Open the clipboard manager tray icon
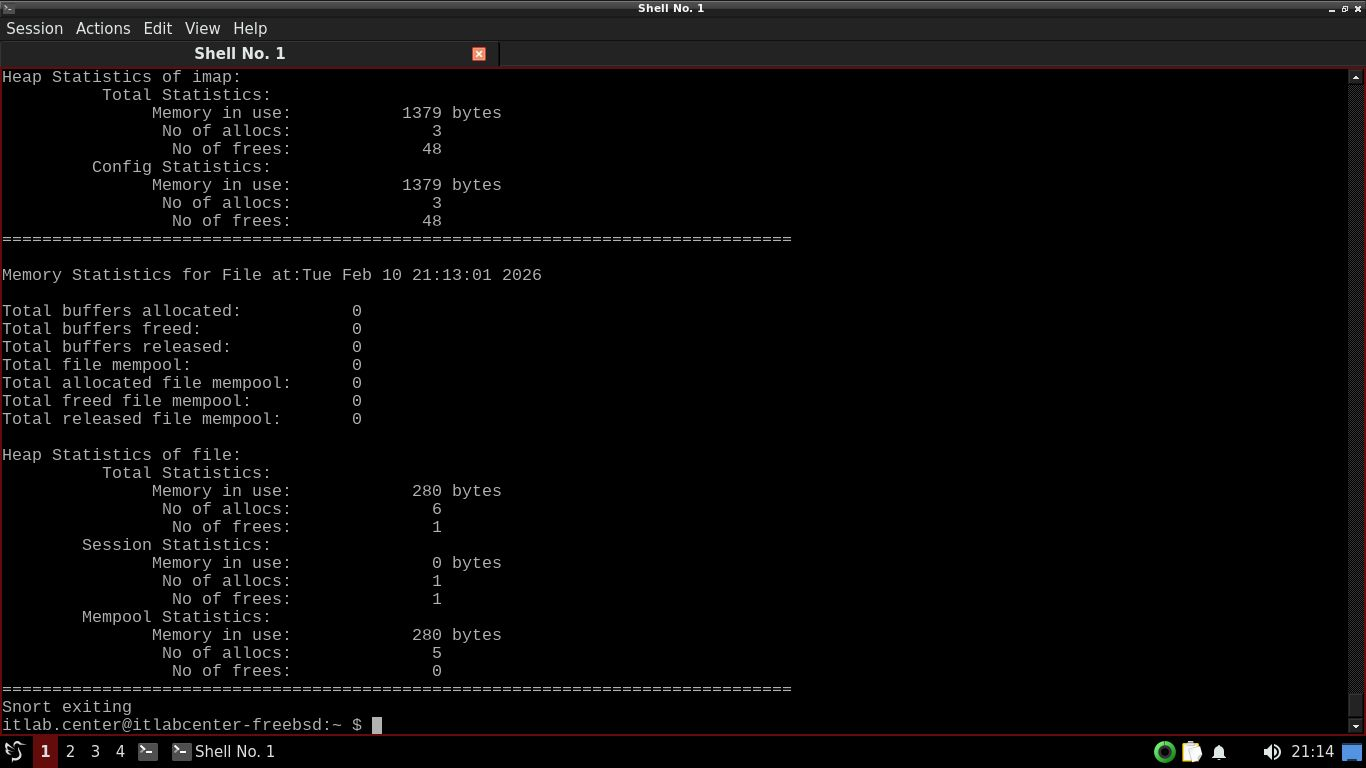 click(x=1191, y=752)
